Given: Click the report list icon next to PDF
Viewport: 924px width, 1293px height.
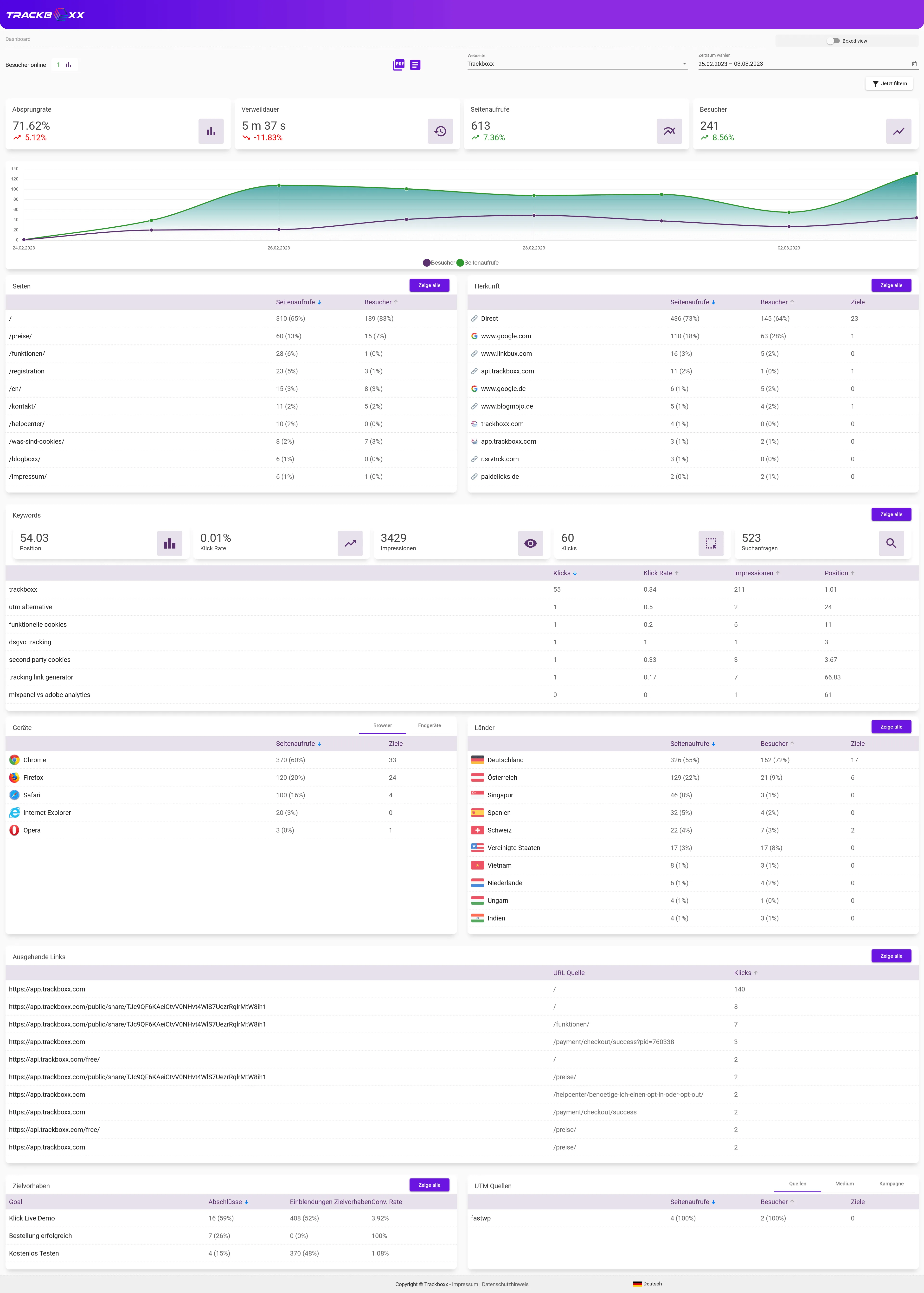Looking at the screenshot, I should click(415, 65).
